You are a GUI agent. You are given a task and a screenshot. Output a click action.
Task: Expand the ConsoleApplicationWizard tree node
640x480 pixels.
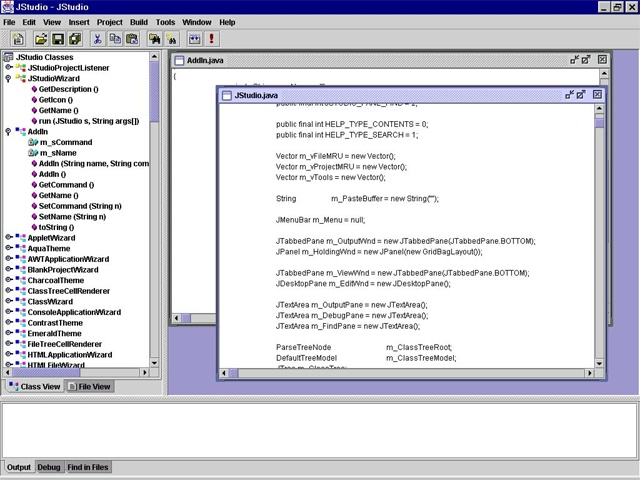9,311
